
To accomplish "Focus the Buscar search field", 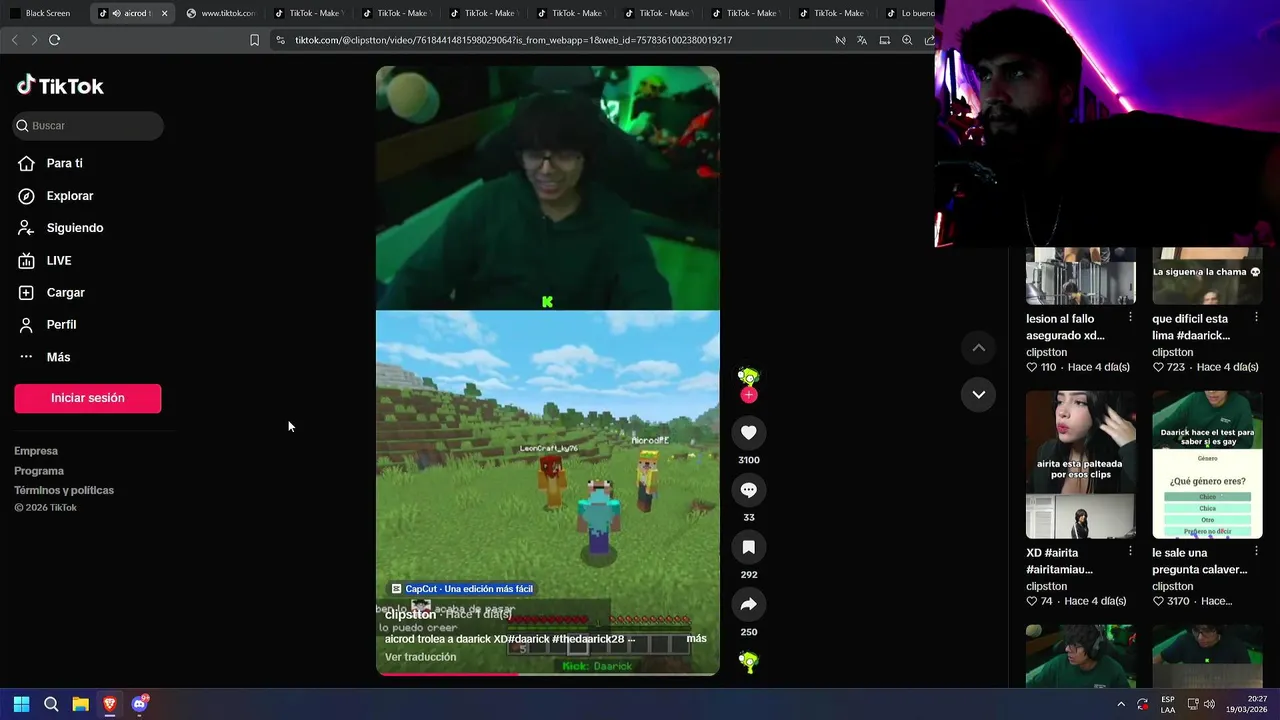I will click(x=88, y=125).
